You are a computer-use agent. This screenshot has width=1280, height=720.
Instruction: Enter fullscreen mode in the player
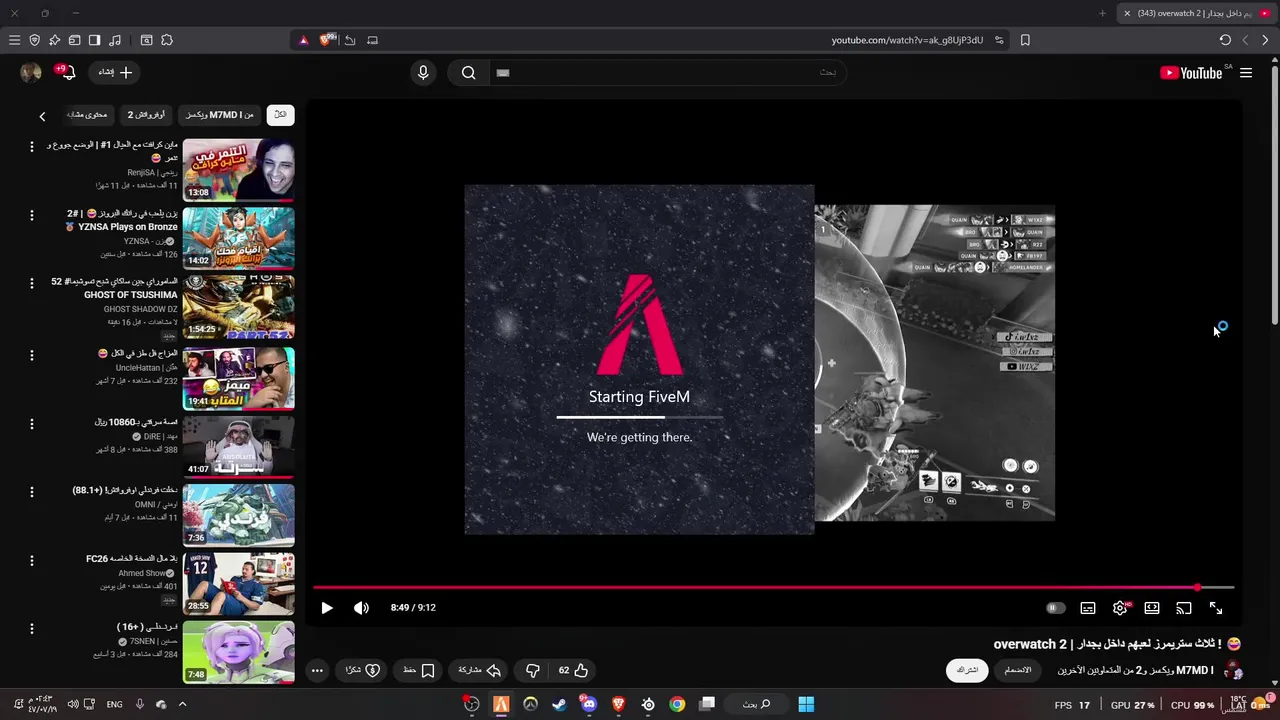pyautogui.click(x=1216, y=608)
